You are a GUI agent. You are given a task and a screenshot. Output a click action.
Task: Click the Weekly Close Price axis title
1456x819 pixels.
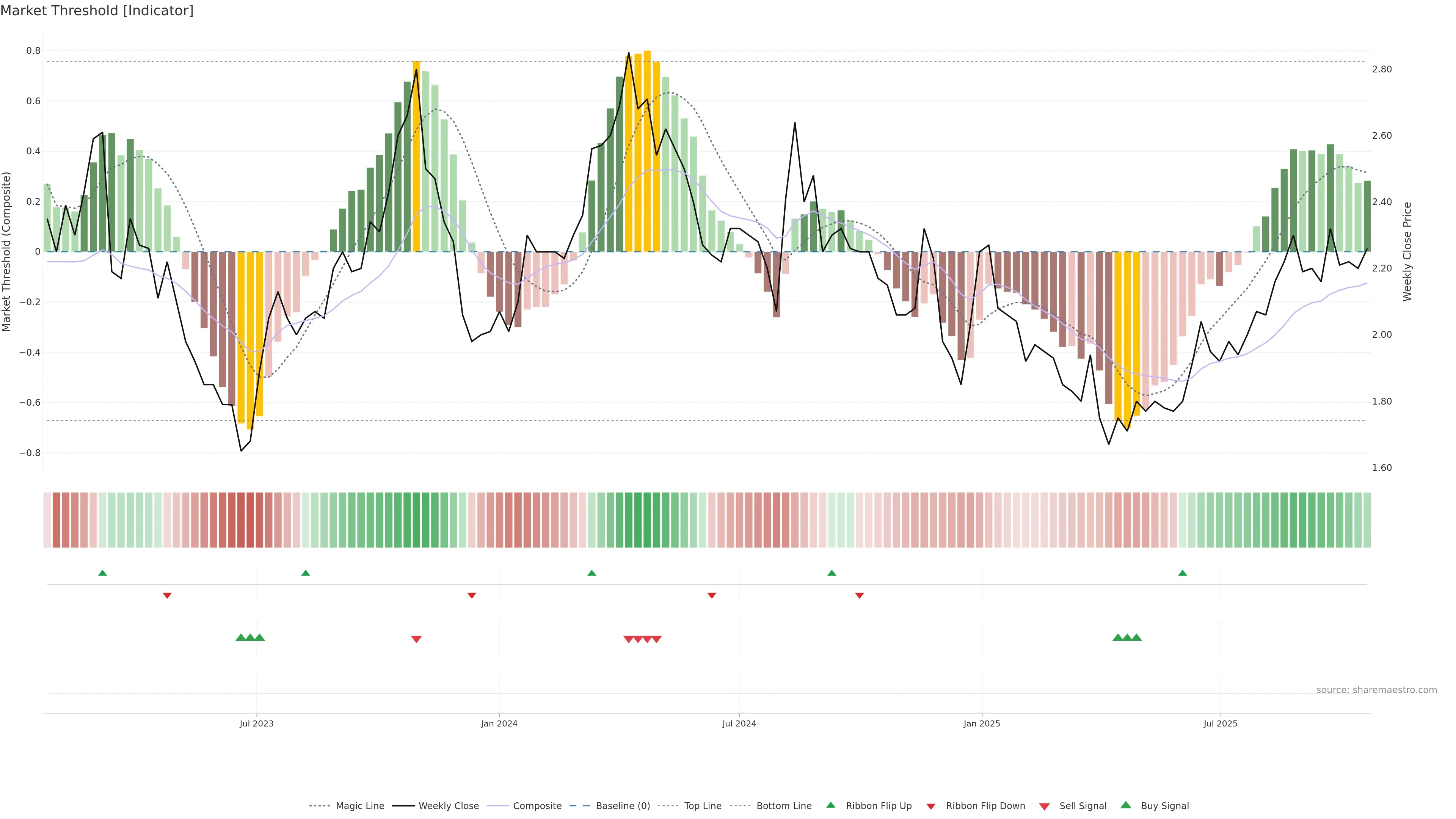(1407, 251)
